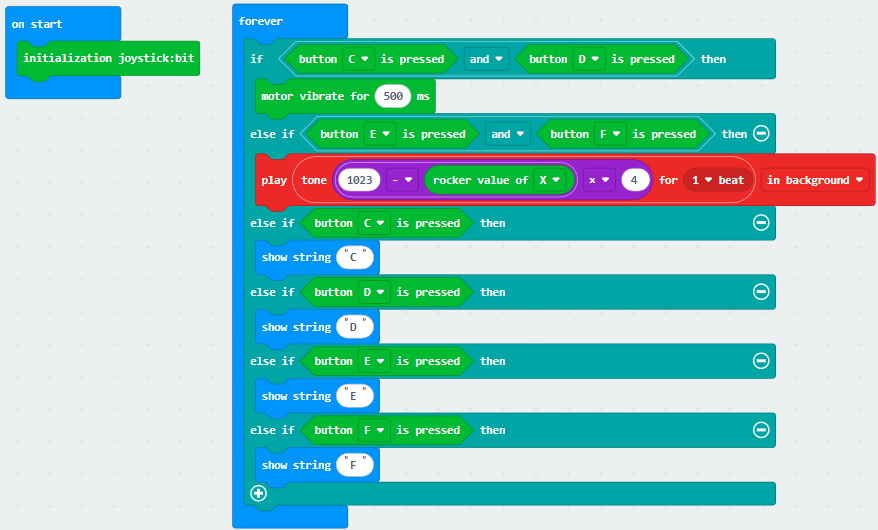
Task: Select the 'initialization joystick:bit' block
Action: pos(109,58)
